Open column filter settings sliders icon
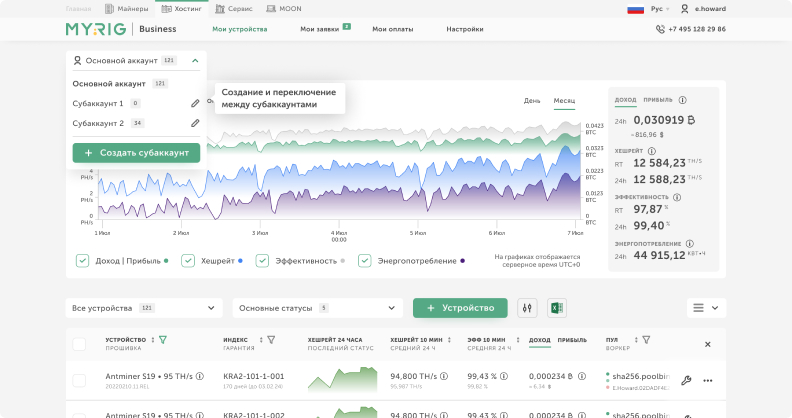 tap(528, 308)
